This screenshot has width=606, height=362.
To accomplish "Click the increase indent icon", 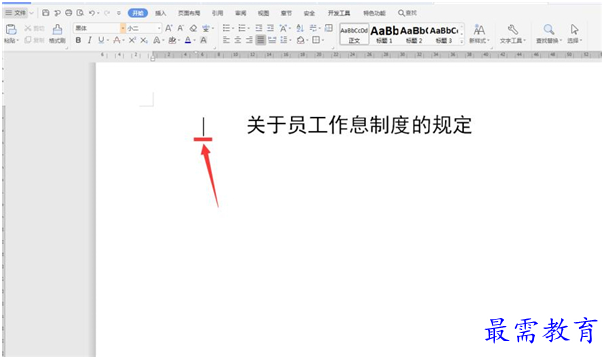I will pos(271,28).
